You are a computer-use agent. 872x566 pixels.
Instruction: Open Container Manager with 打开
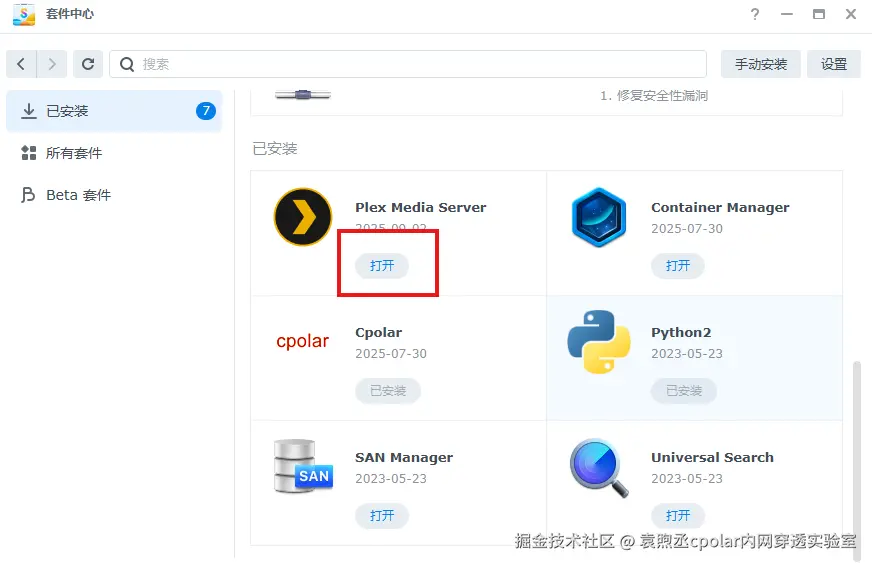click(678, 266)
